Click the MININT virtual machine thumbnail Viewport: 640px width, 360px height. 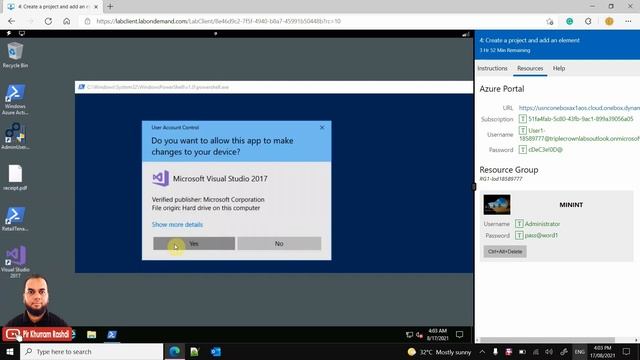coord(497,204)
